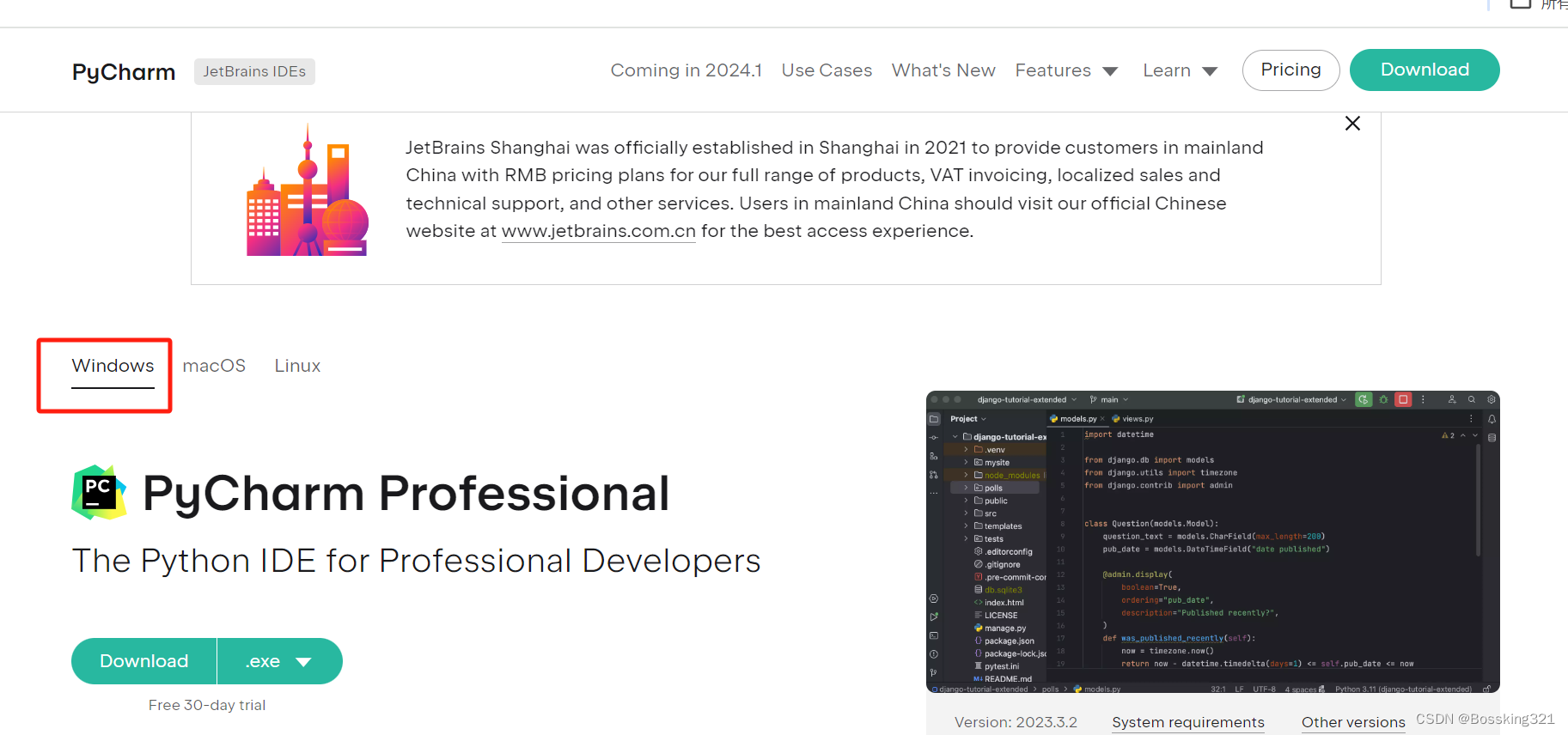The width and height of the screenshot is (1568, 735).
Task: Open the Coming in 2024.1 page
Action: [686, 70]
